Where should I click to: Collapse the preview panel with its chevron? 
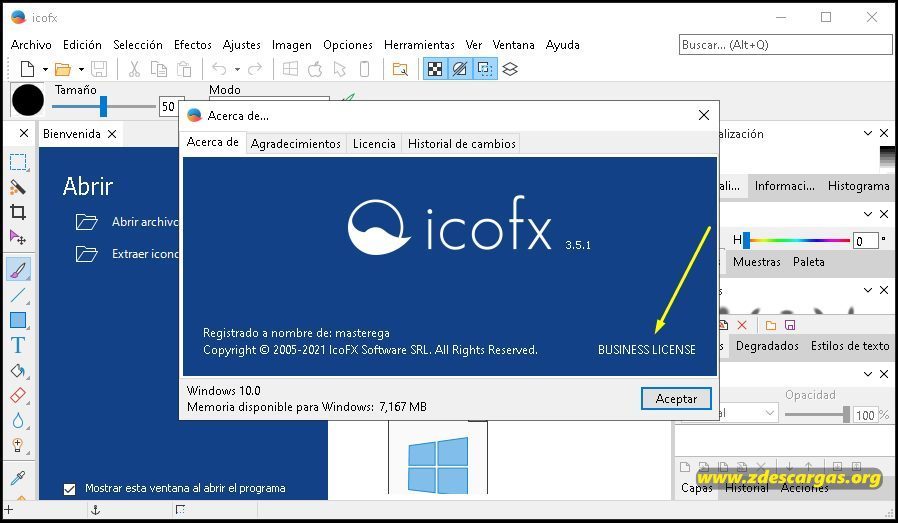click(868, 133)
